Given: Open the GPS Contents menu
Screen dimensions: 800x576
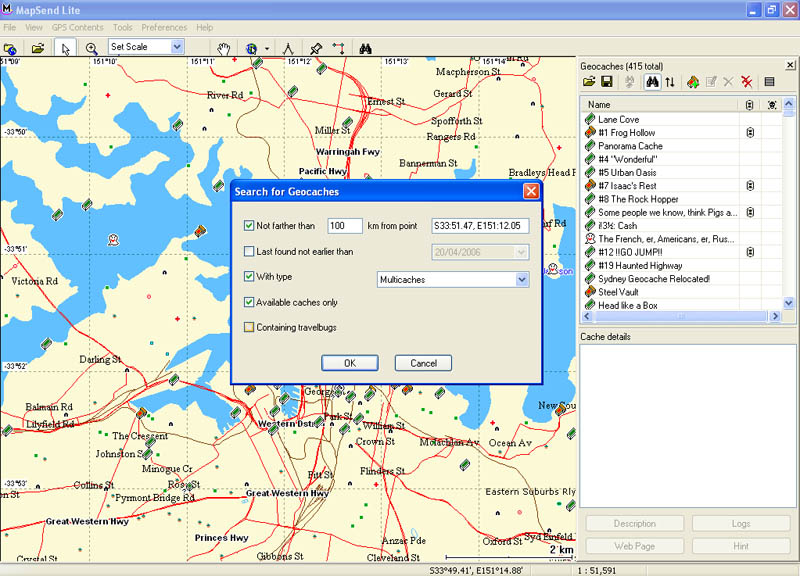Looking at the screenshot, I should coord(77,27).
